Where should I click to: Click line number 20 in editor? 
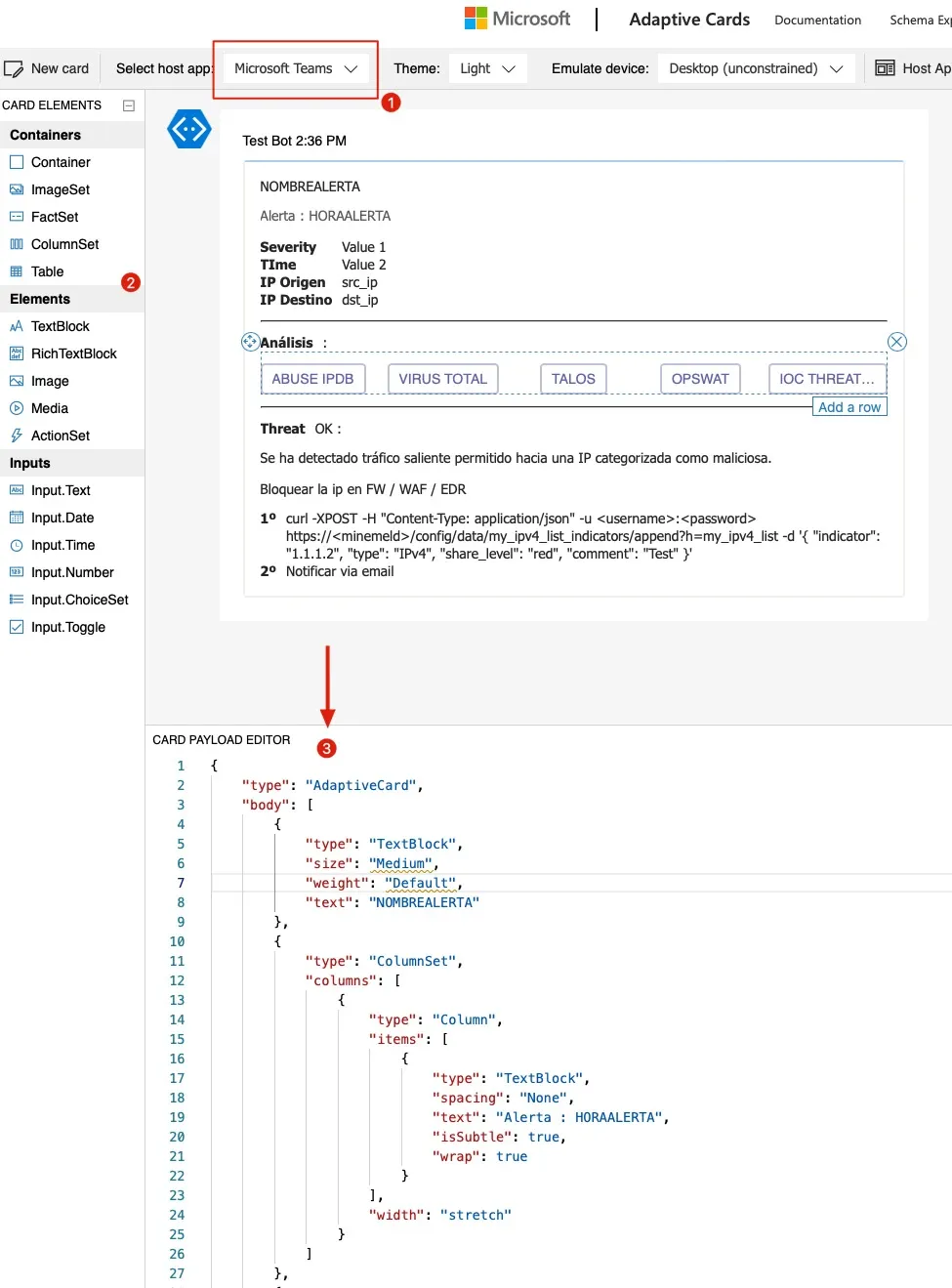click(177, 1137)
